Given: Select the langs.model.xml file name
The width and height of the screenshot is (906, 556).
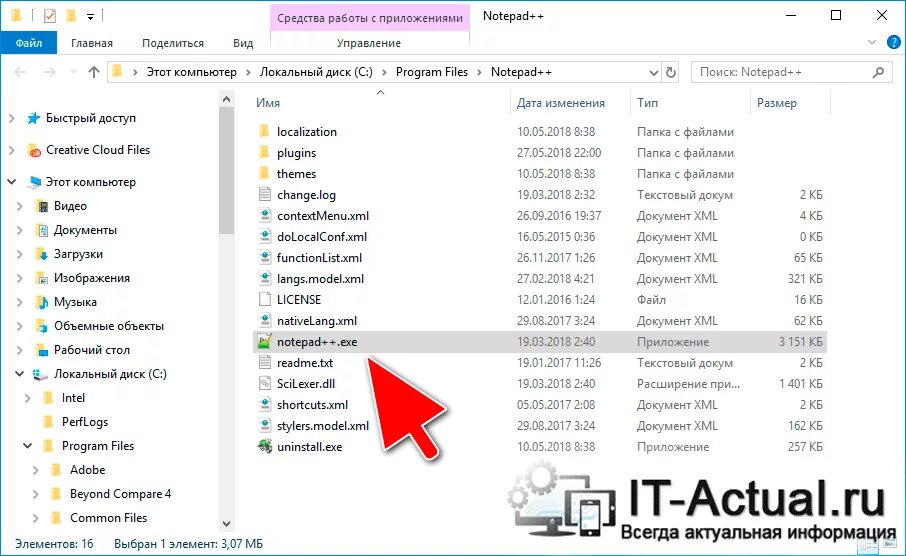Looking at the screenshot, I should tap(321, 279).
